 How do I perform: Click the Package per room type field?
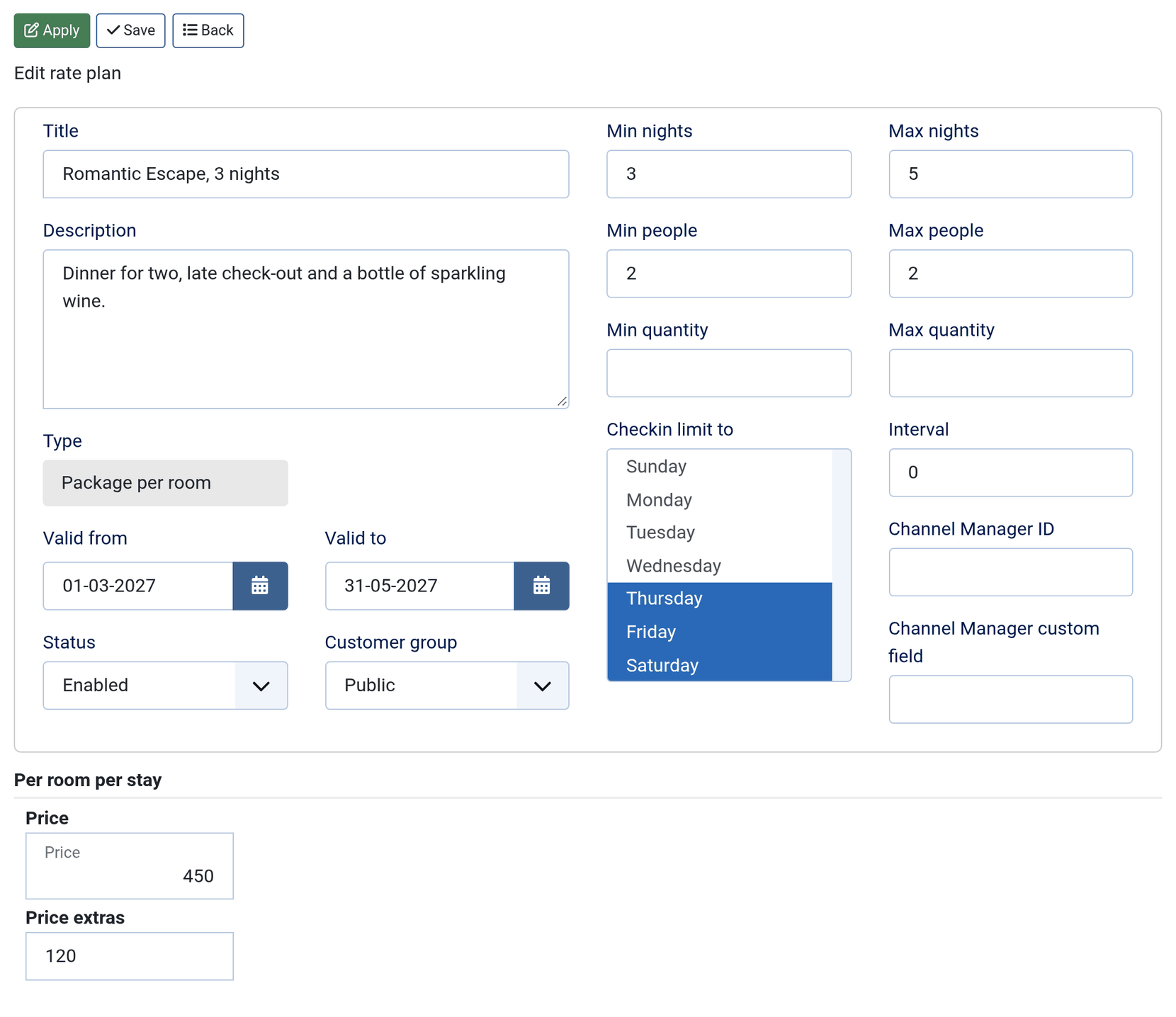point(165,483)
